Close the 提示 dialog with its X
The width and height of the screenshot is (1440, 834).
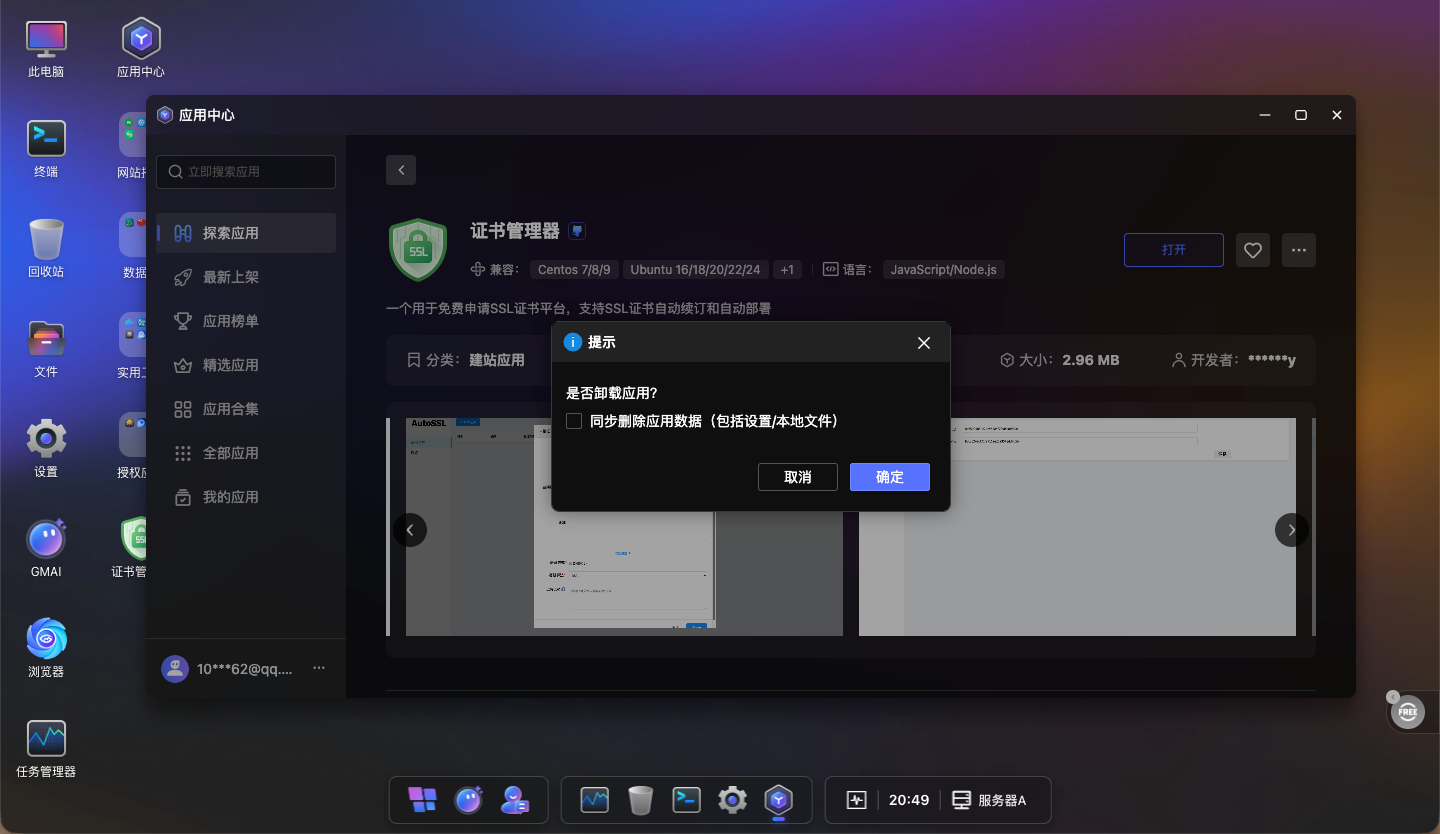[924, 343]
